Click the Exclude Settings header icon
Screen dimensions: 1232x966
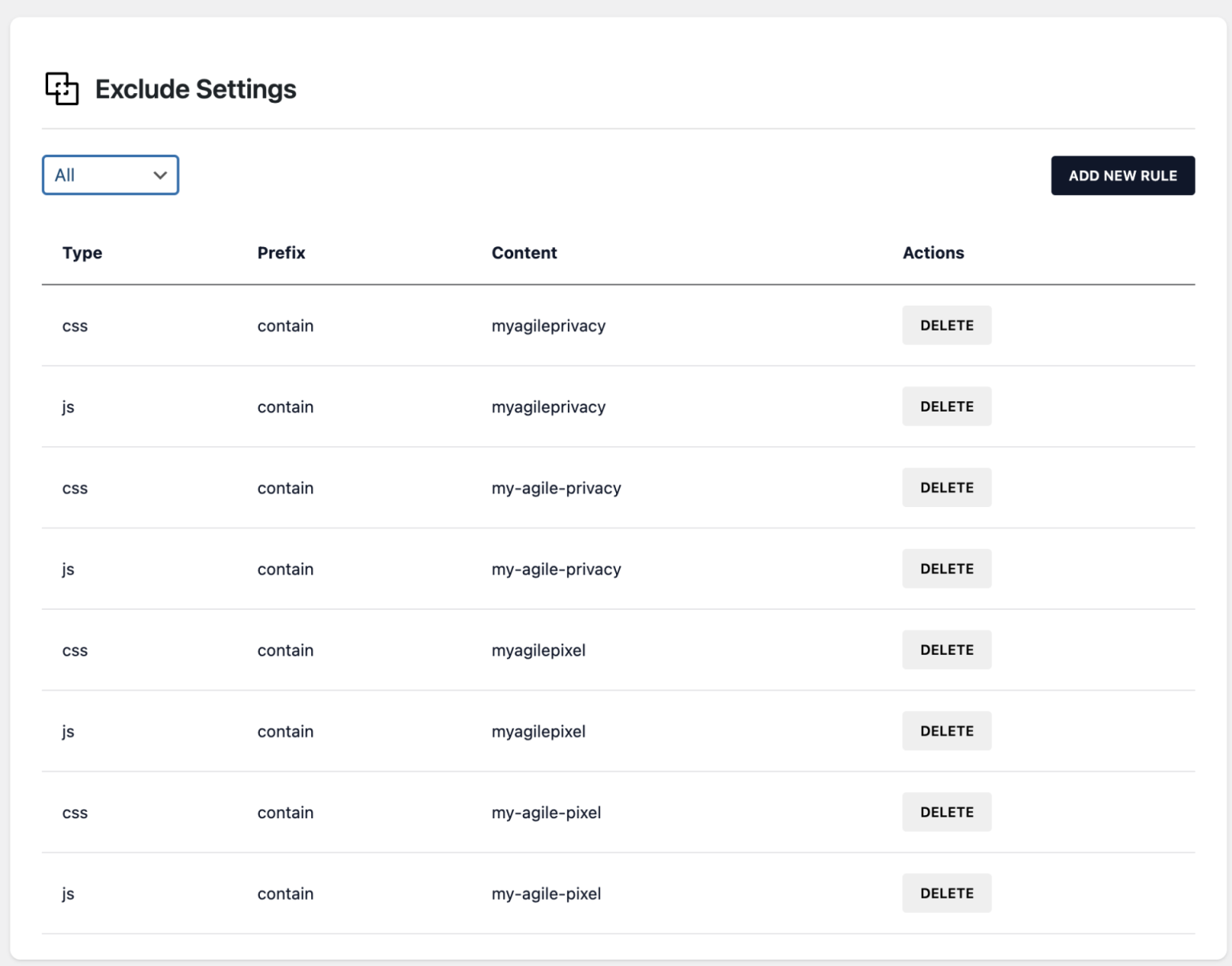tap(63, 89)
